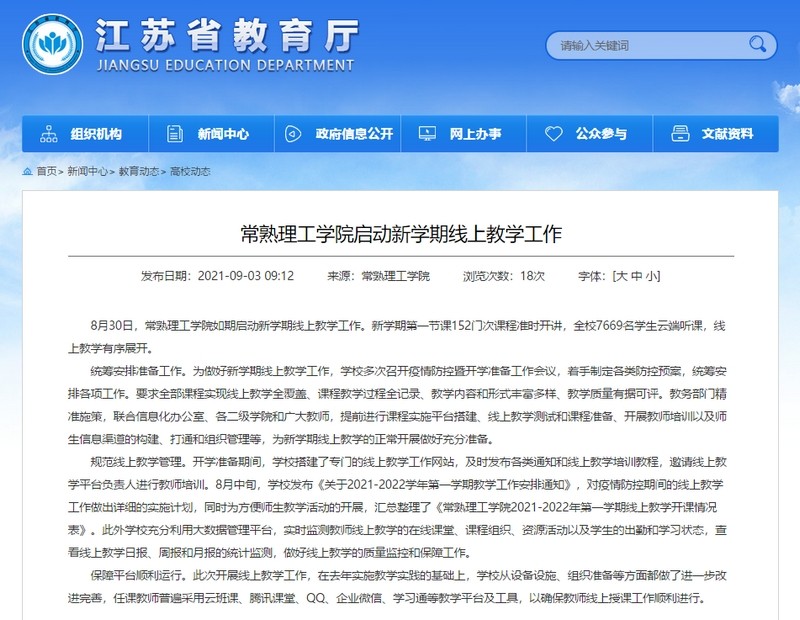This screenshot has height=620, width=800.
Task: Click the paragraph beginning 规范线上教学管理
Action: click(397, 507)
